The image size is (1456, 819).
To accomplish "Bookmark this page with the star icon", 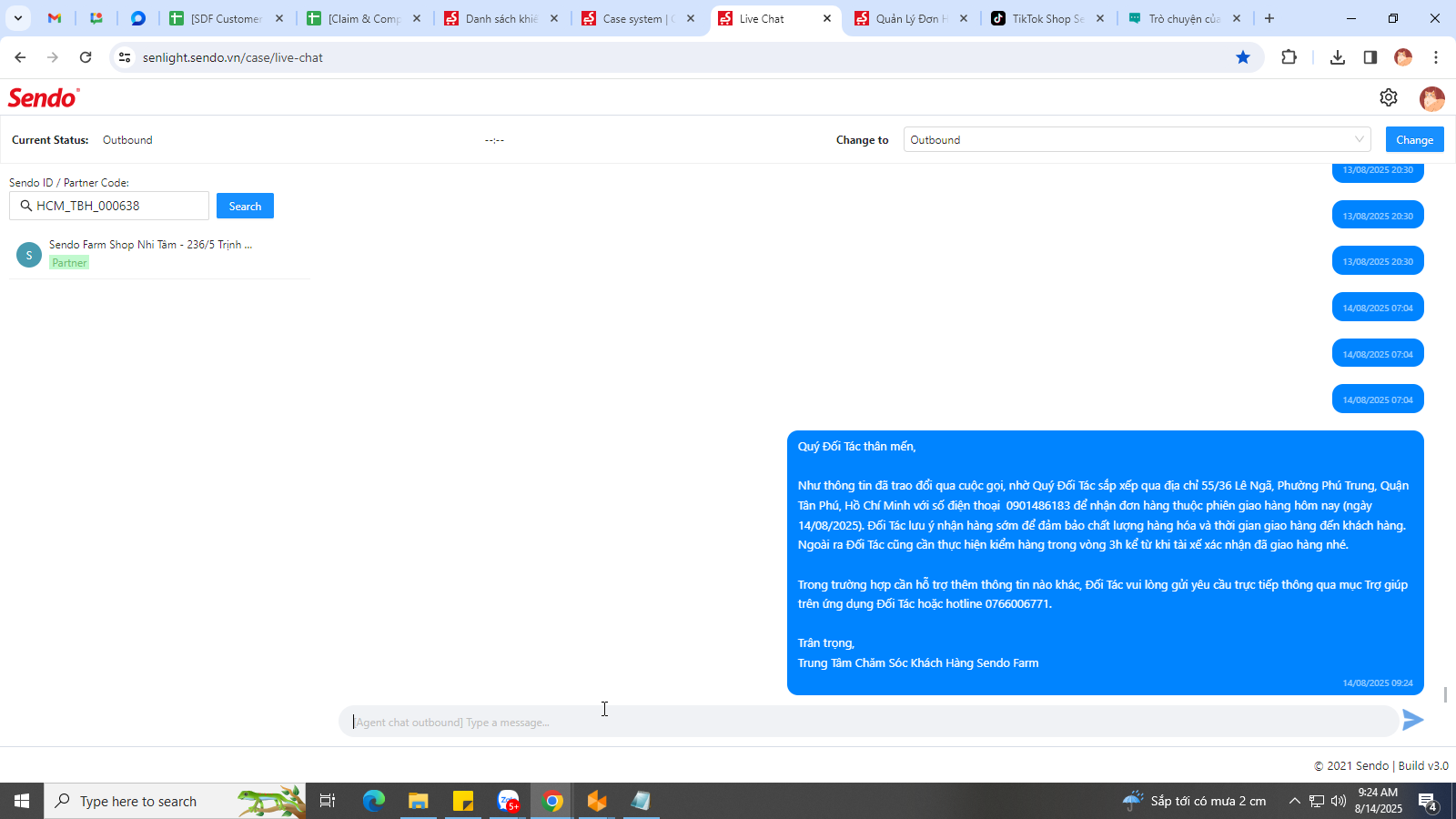I will [1243, 57].
